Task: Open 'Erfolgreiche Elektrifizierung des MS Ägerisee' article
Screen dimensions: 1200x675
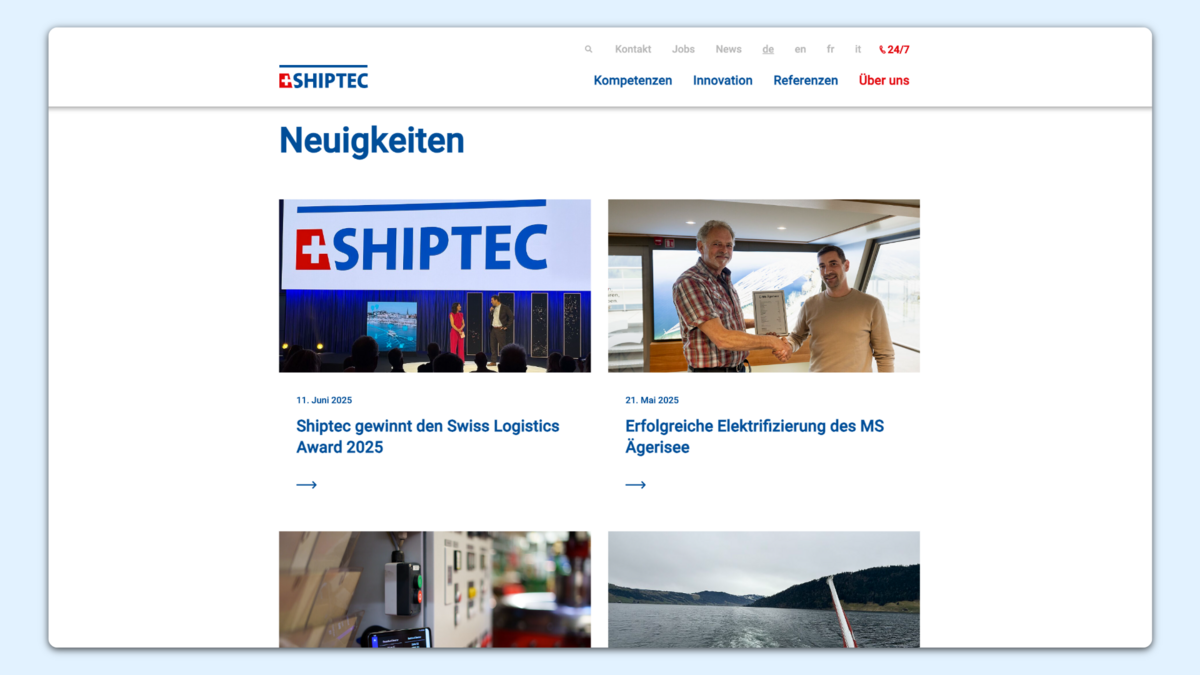Action: click(755, 436)
